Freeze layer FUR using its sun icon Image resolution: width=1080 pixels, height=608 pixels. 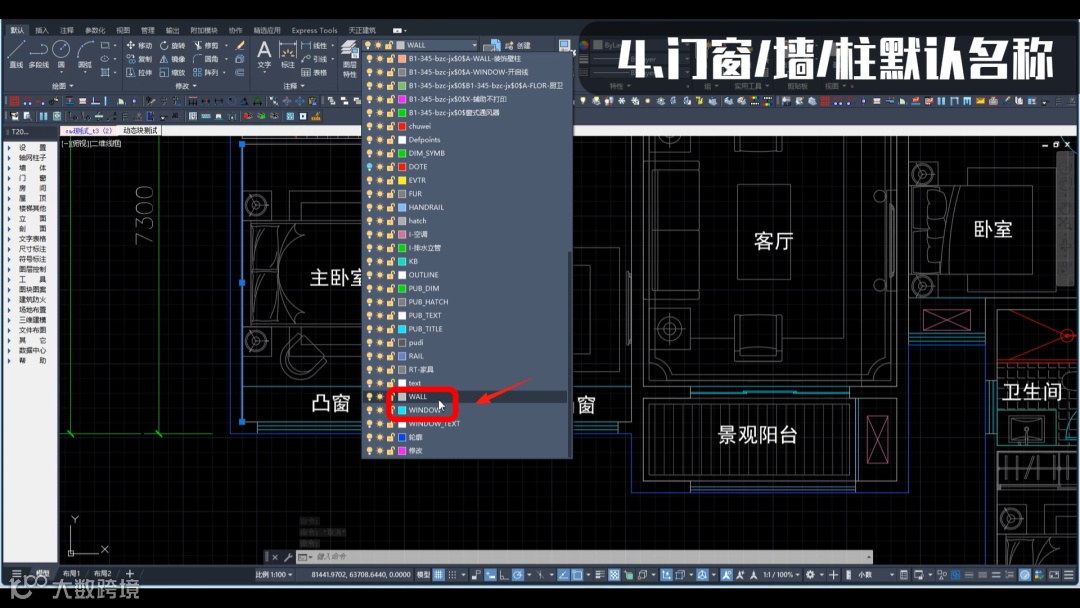tap(380, 194)
